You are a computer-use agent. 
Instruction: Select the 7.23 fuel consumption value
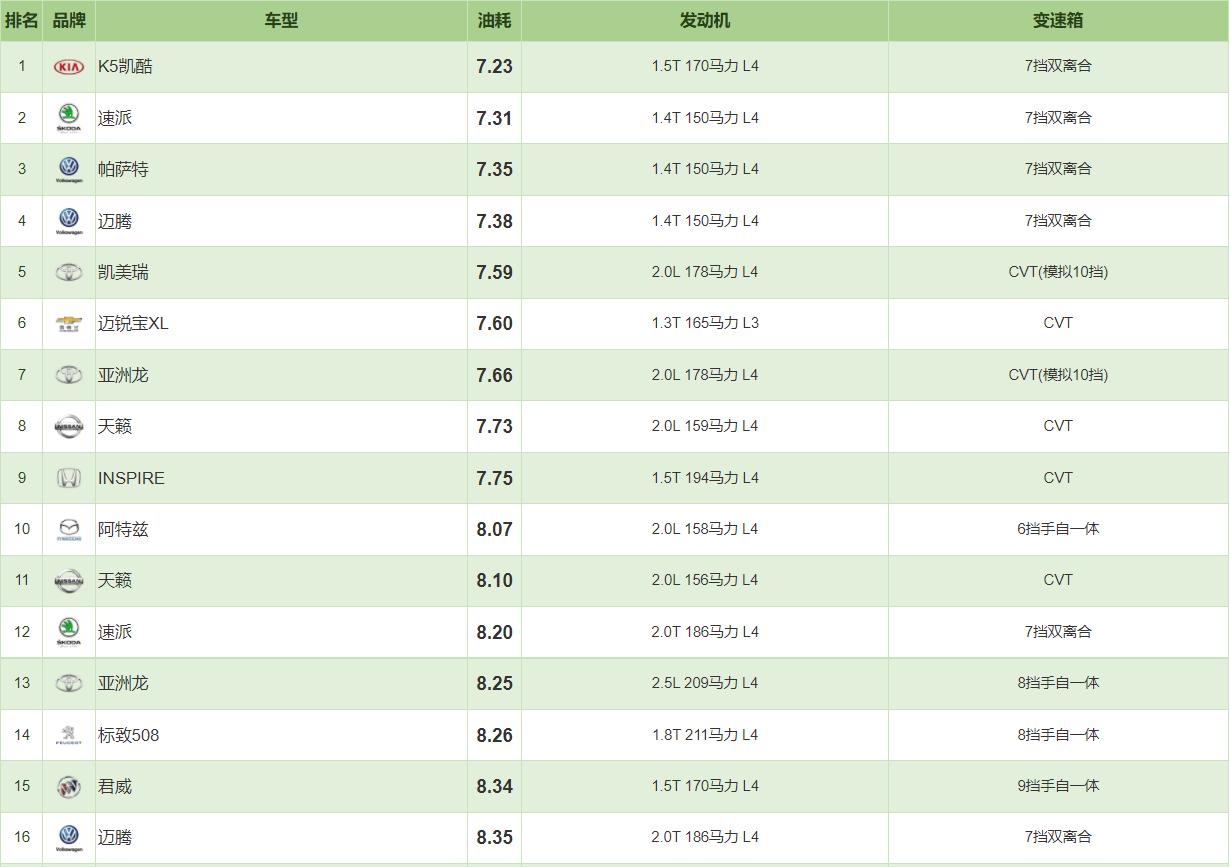point(495,67)
